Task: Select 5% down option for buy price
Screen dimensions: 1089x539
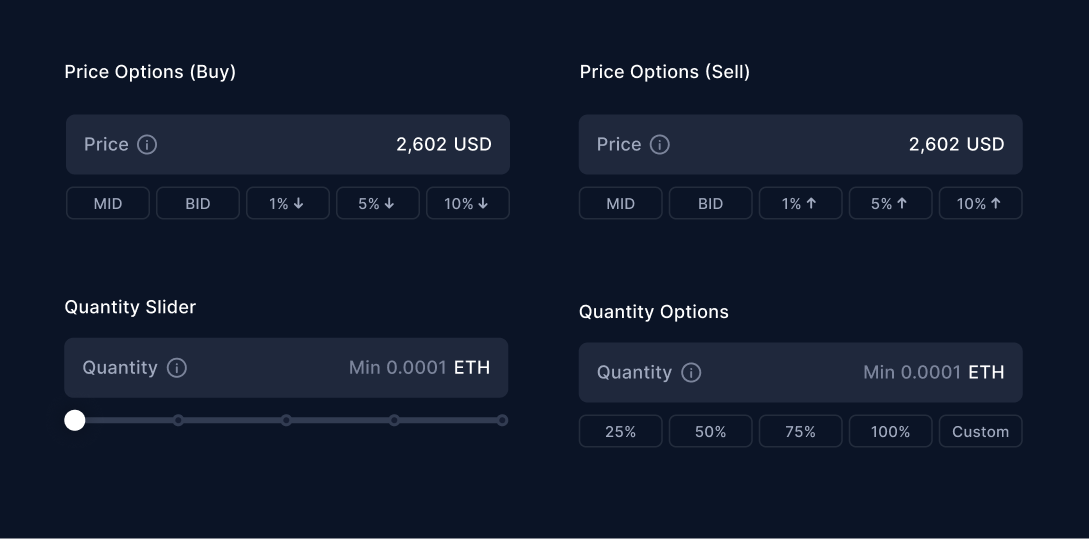Action: 377,203
